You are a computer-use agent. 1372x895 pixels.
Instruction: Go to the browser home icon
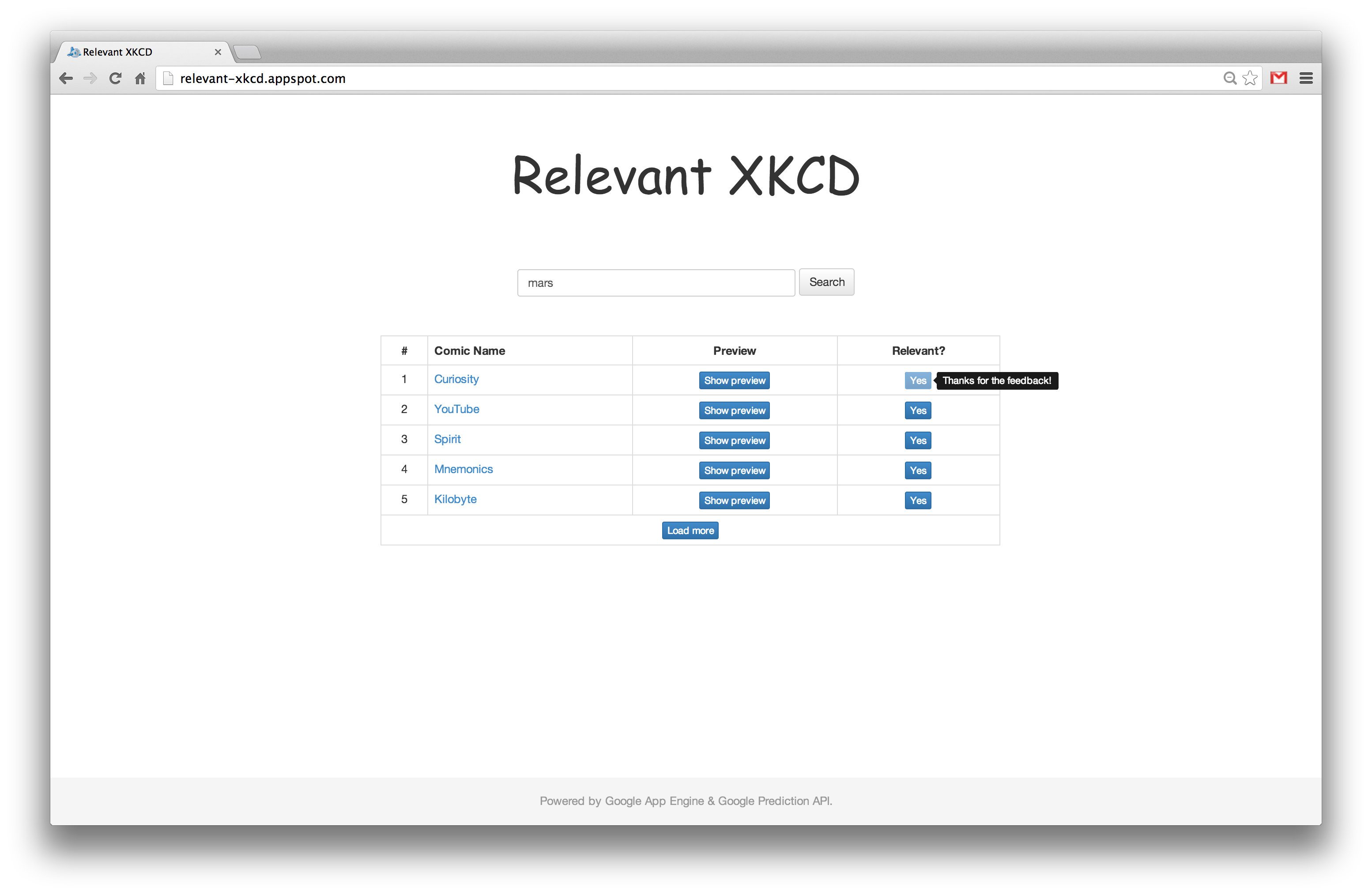[x=140, y=79]
